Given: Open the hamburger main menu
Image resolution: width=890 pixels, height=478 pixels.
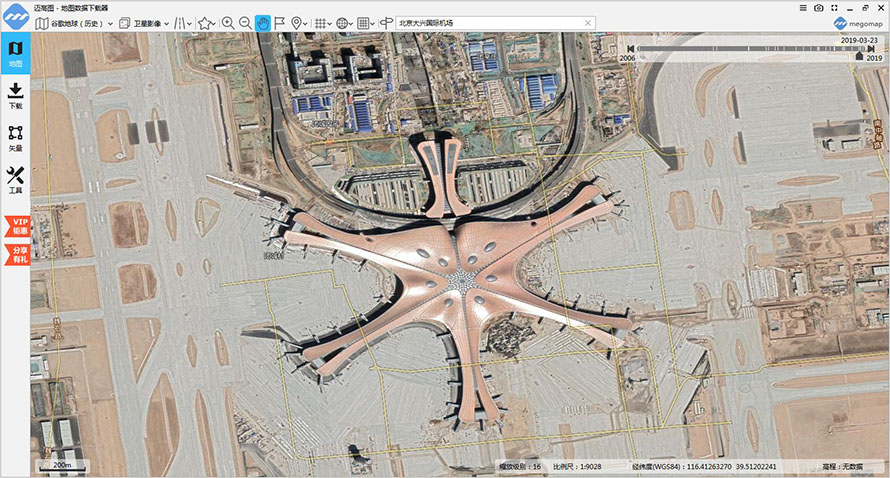Looking at the screenshot, I should pyautogui.click(x=803, y=8).
